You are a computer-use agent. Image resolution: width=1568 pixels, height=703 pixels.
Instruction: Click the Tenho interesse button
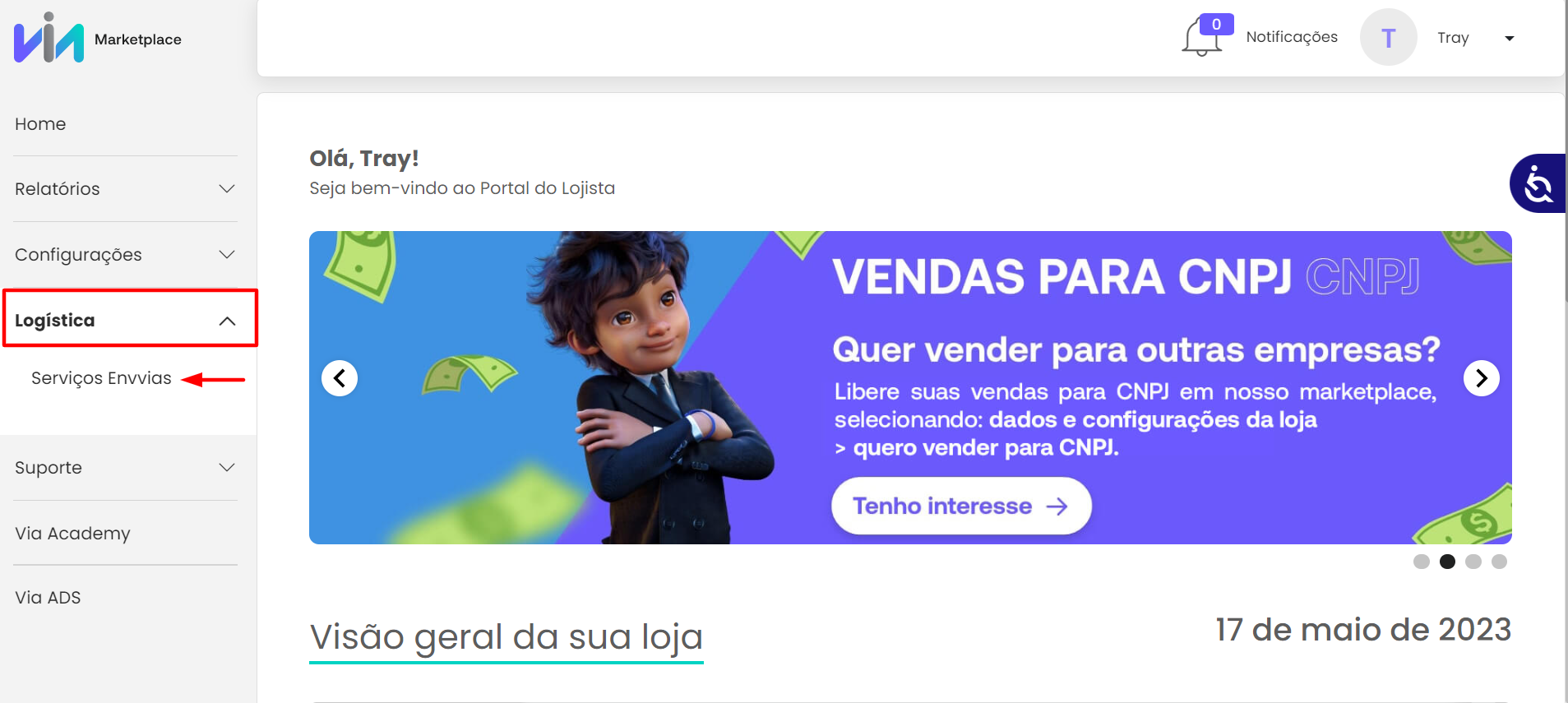pyautogui.click(x=961, y=506)
